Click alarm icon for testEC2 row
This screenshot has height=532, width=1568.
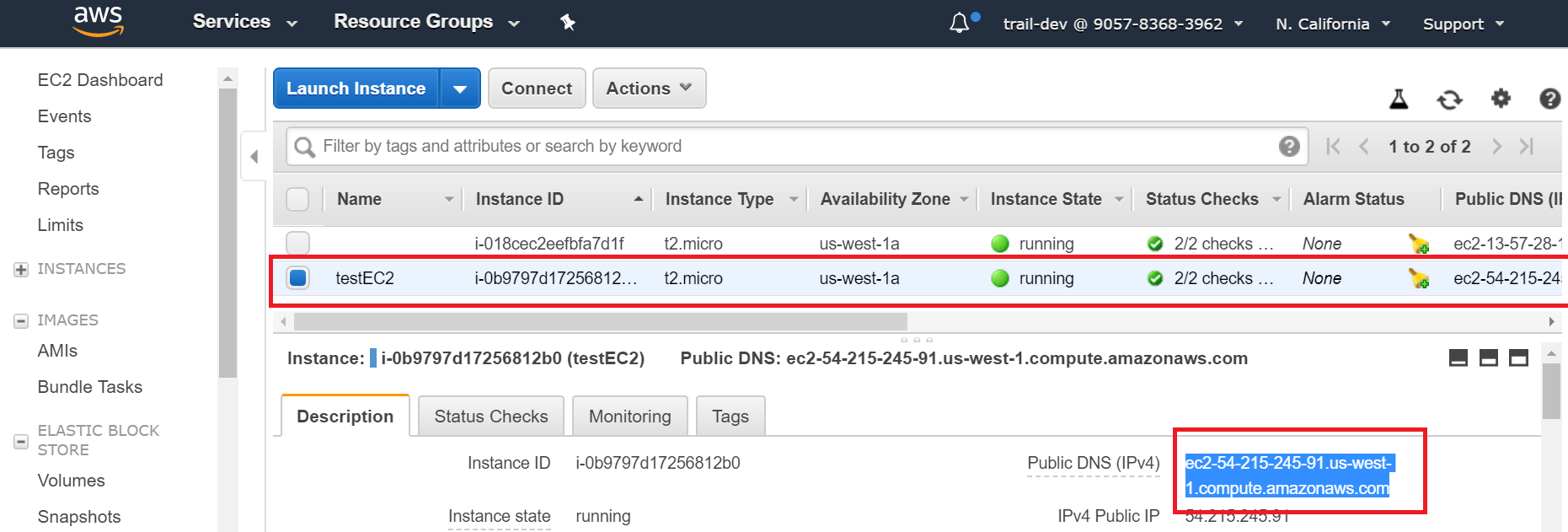(x=1419, y=278)
